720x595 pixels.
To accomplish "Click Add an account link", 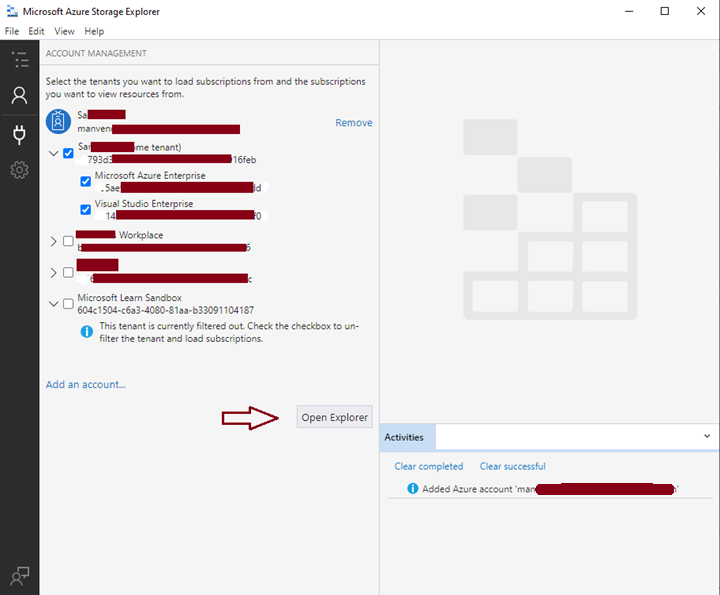I will point(85,384).
